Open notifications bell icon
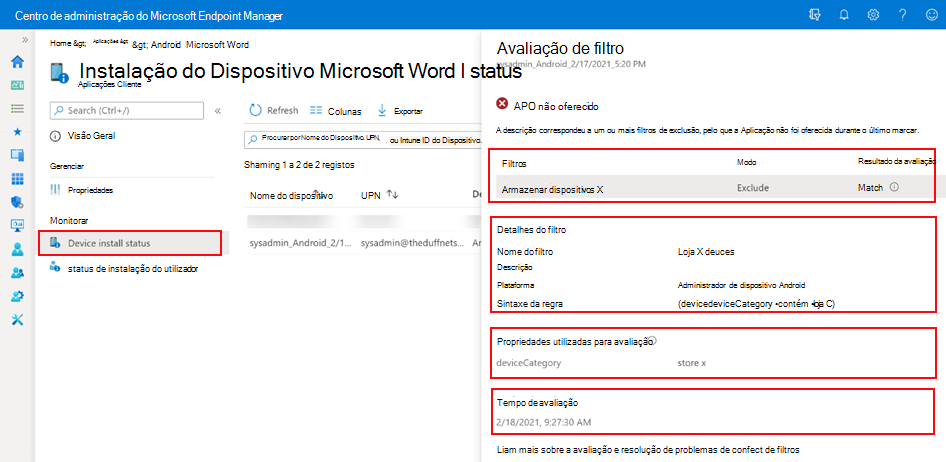Screen dimensions: 946x462 [x=844, y=15]
